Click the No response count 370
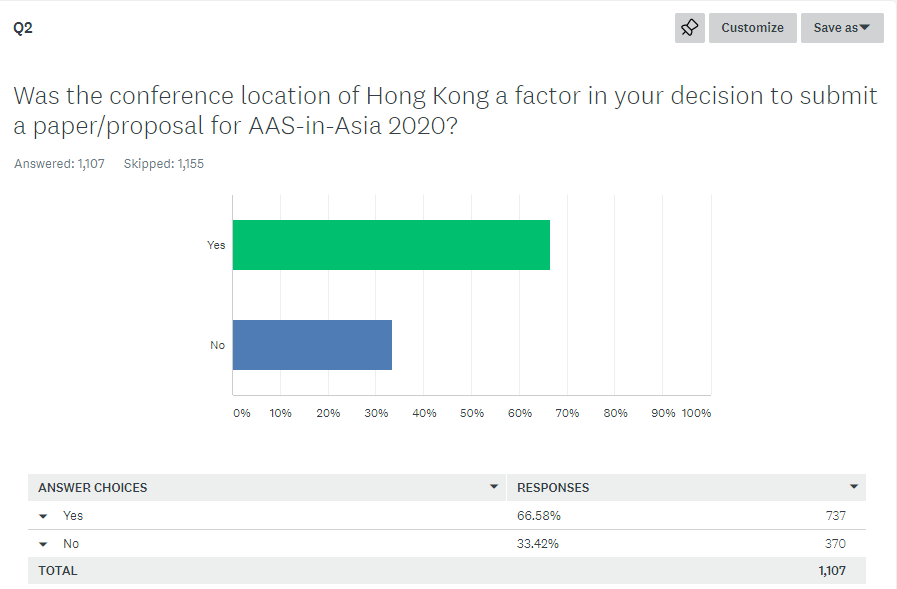The width and height of the screenshot is (897, 589). pyautogui.click(x=835, y=544)
